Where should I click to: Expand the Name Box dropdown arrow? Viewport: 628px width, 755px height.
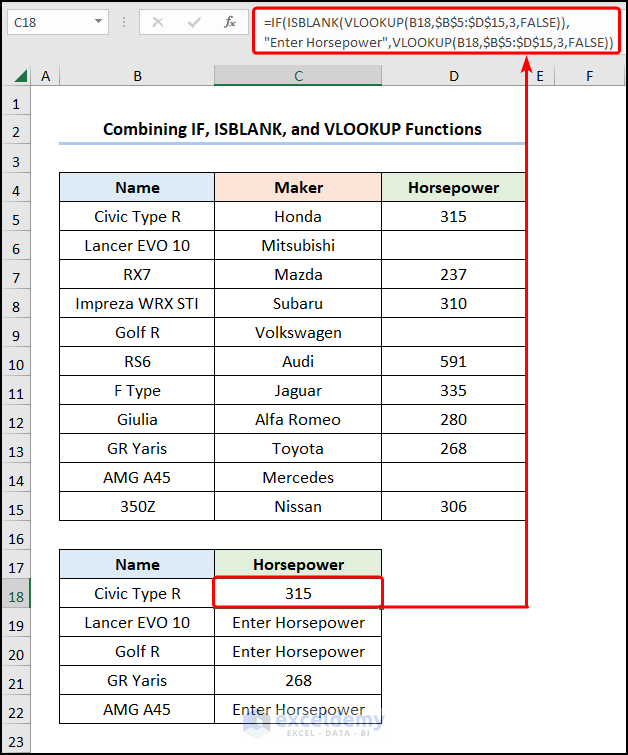coord(98,22)
